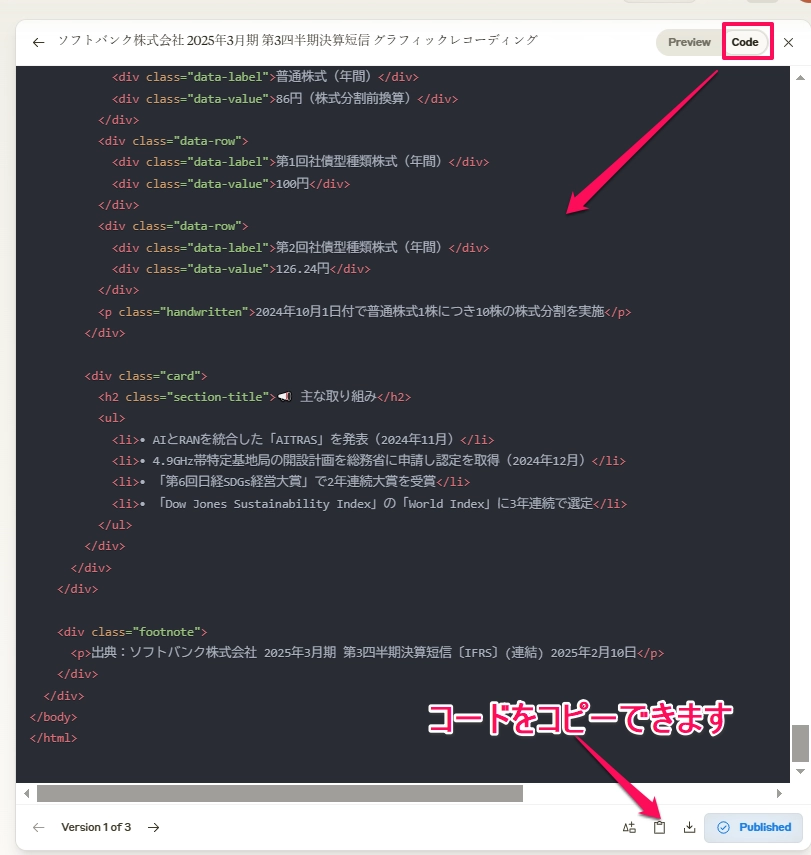
Task: Click the data-value line showing 126.24円
Action: [241, 269]
